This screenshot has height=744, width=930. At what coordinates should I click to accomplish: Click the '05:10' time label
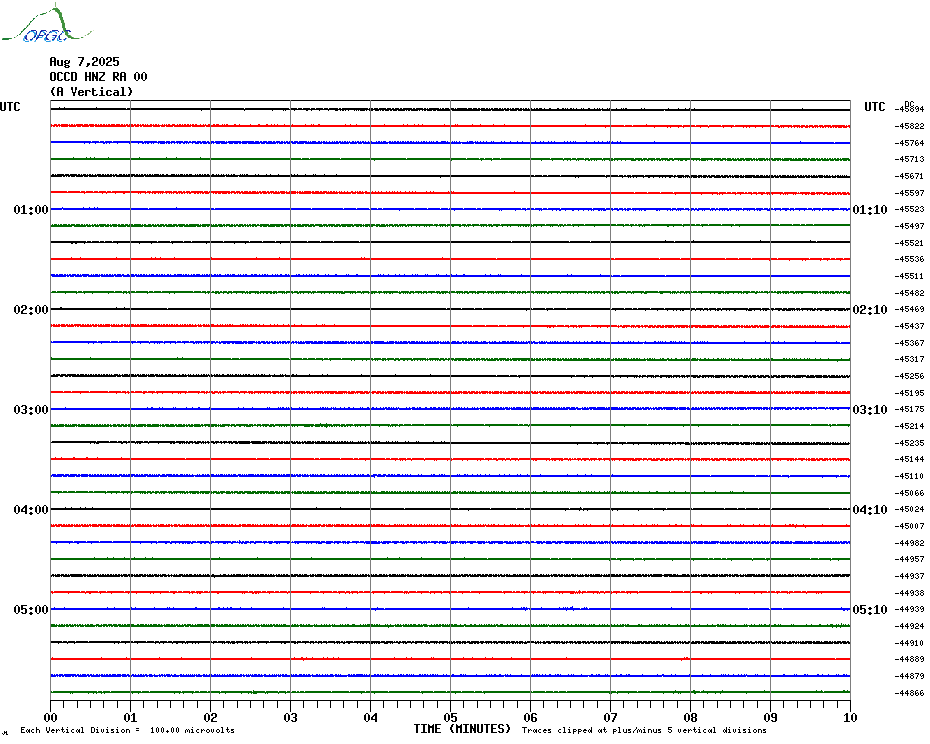coord(870,610)
